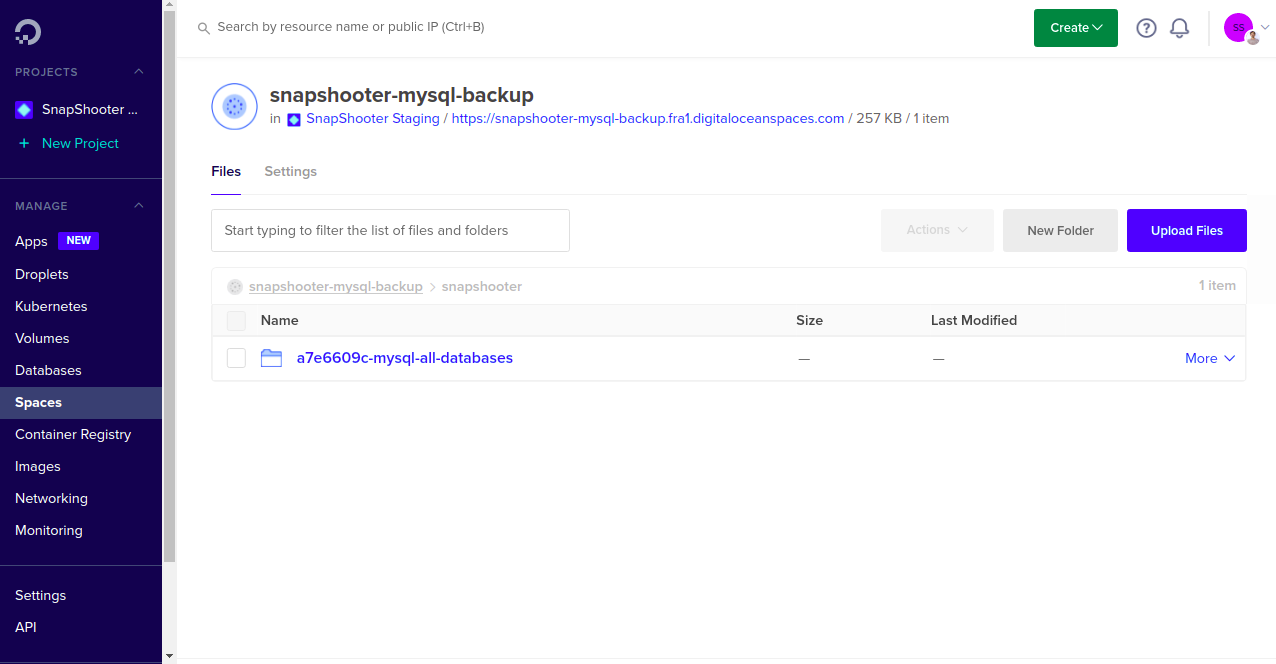Open the digitaloceanspaces.com URL link
1276x664 pixels.
648,118
